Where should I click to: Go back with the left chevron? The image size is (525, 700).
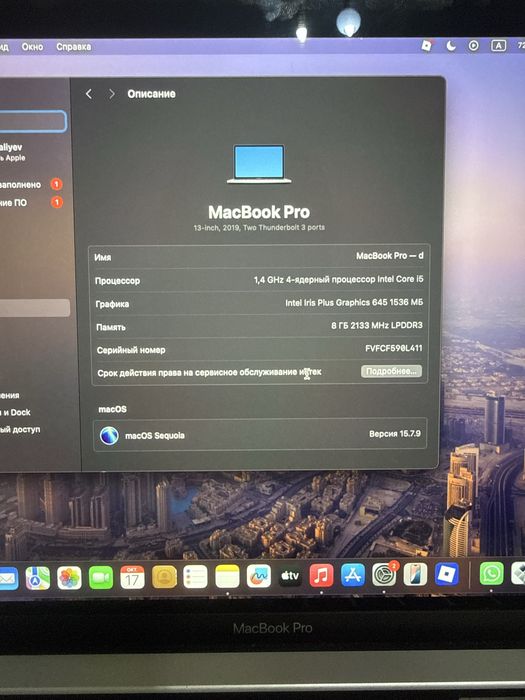89,94
